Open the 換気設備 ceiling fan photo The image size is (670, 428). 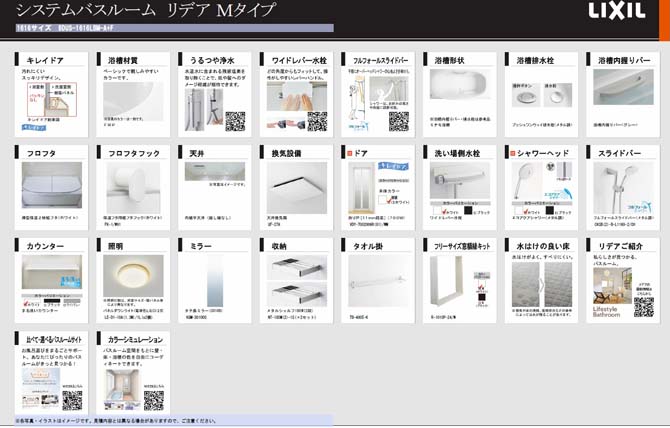click(x=297, y=188)
